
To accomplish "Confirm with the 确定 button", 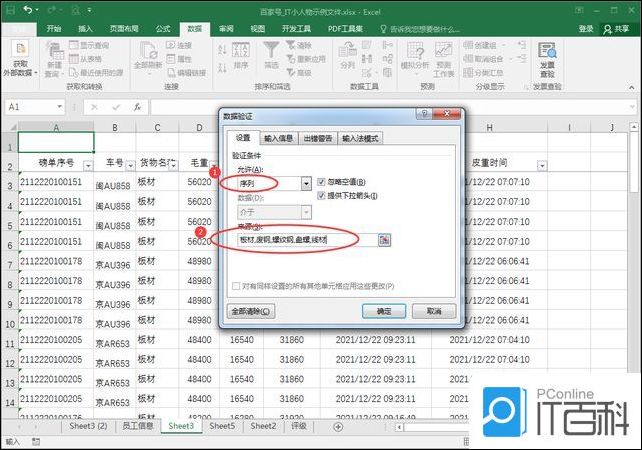I will (384, 311).
